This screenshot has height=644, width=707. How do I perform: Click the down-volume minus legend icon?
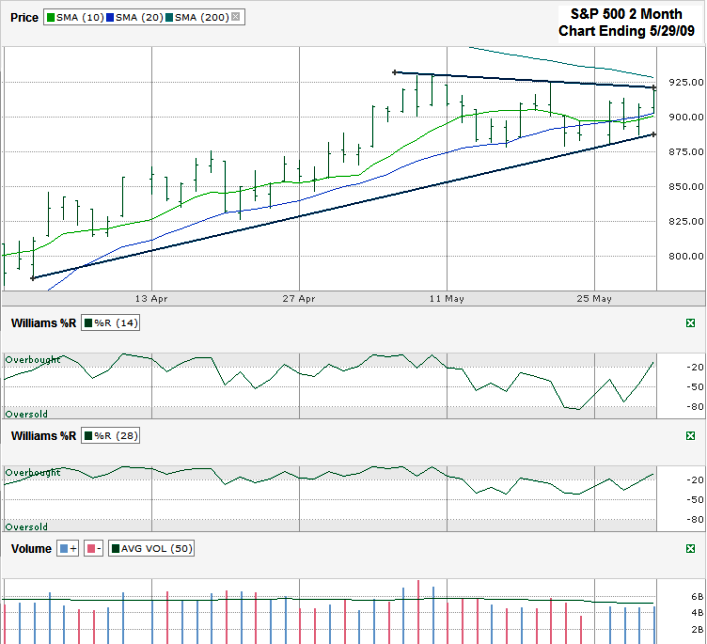(x=94, y=548)
